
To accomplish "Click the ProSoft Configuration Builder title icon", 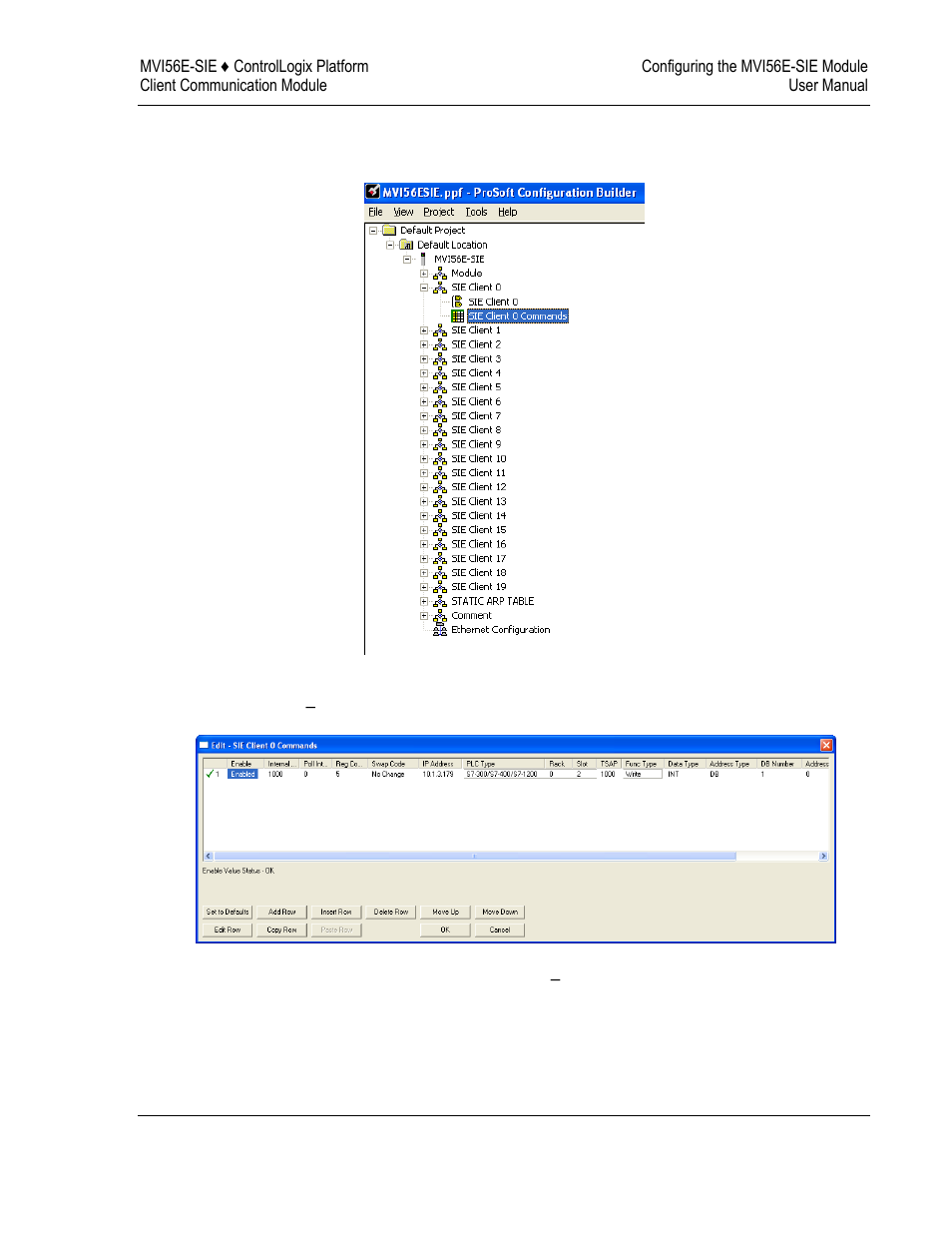I will 373,192.
